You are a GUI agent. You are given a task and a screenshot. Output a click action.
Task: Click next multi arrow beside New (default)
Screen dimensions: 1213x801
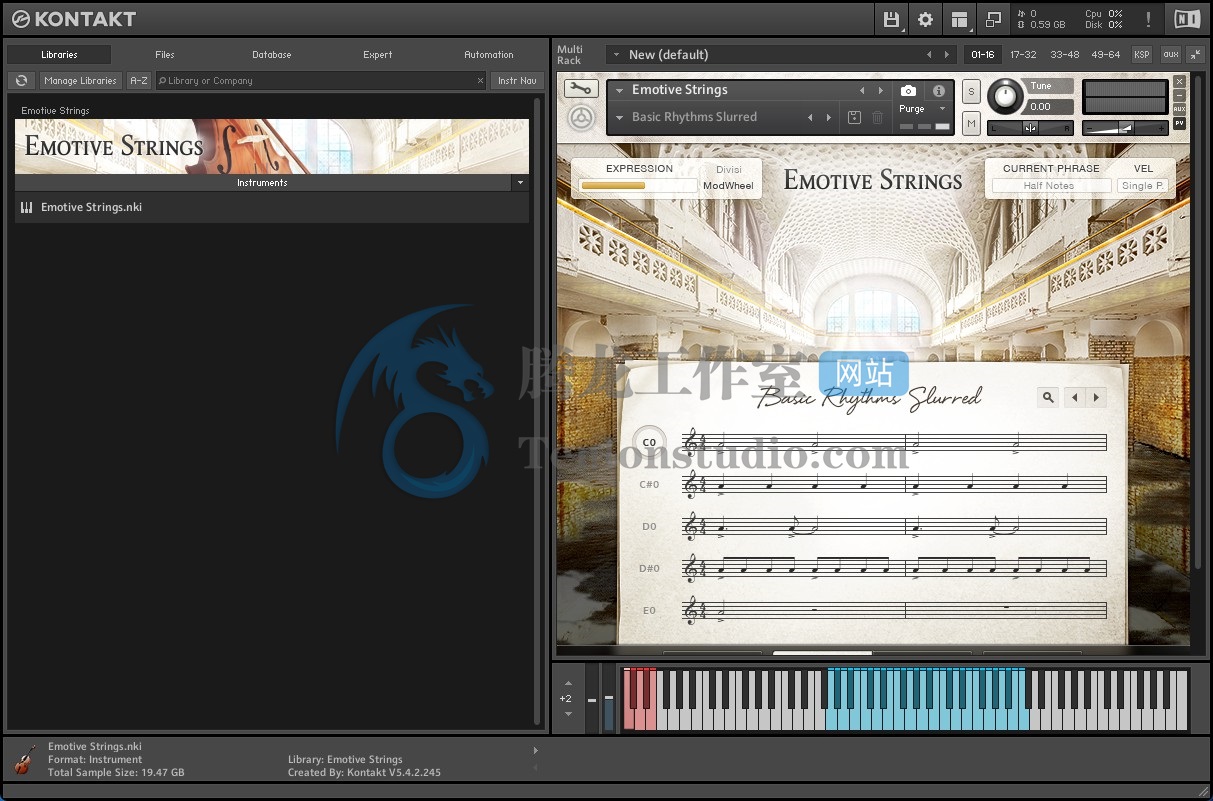point(948,55)
